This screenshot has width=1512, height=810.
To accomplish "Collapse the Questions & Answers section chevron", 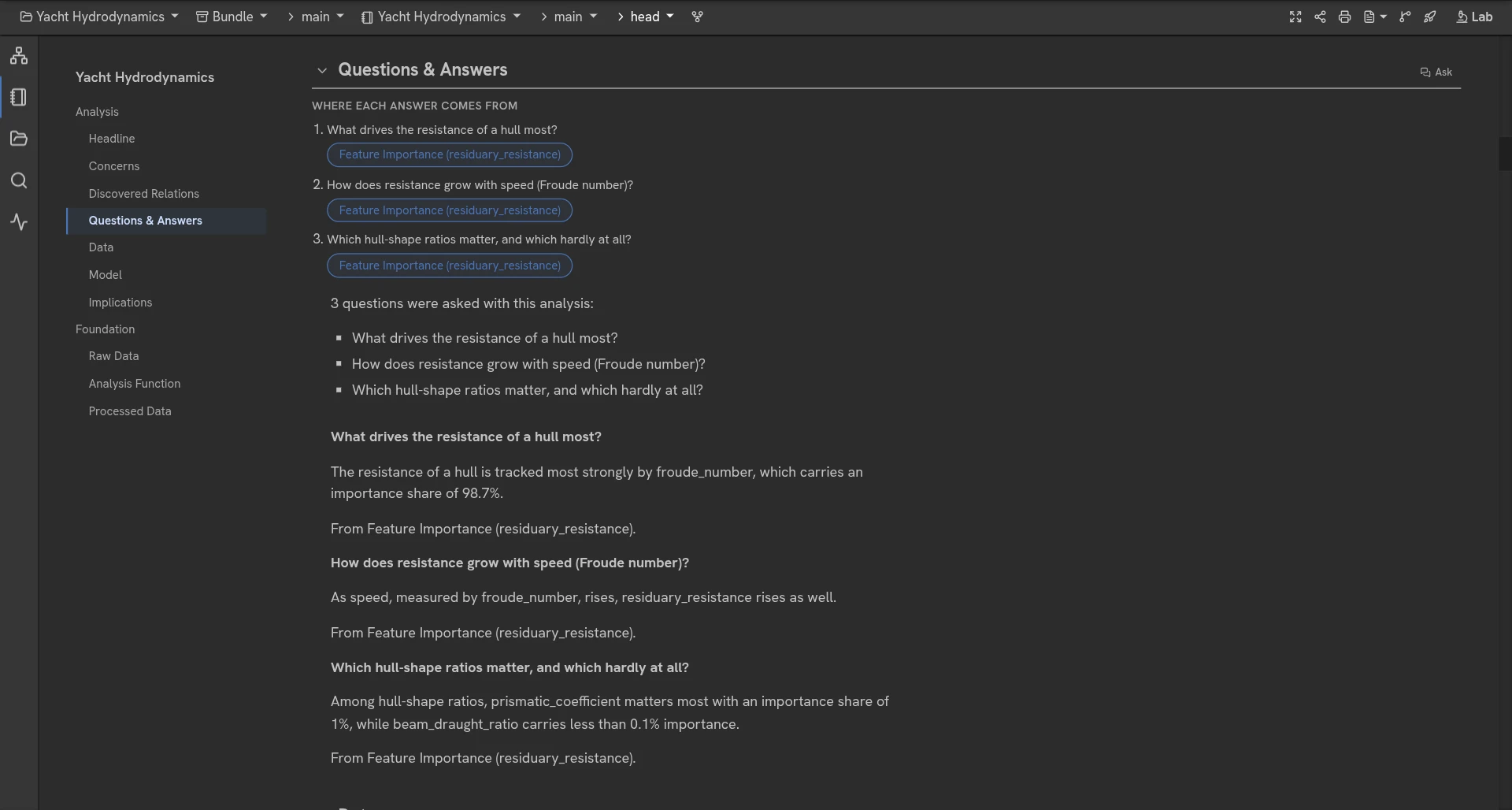I will pos(321,70).
